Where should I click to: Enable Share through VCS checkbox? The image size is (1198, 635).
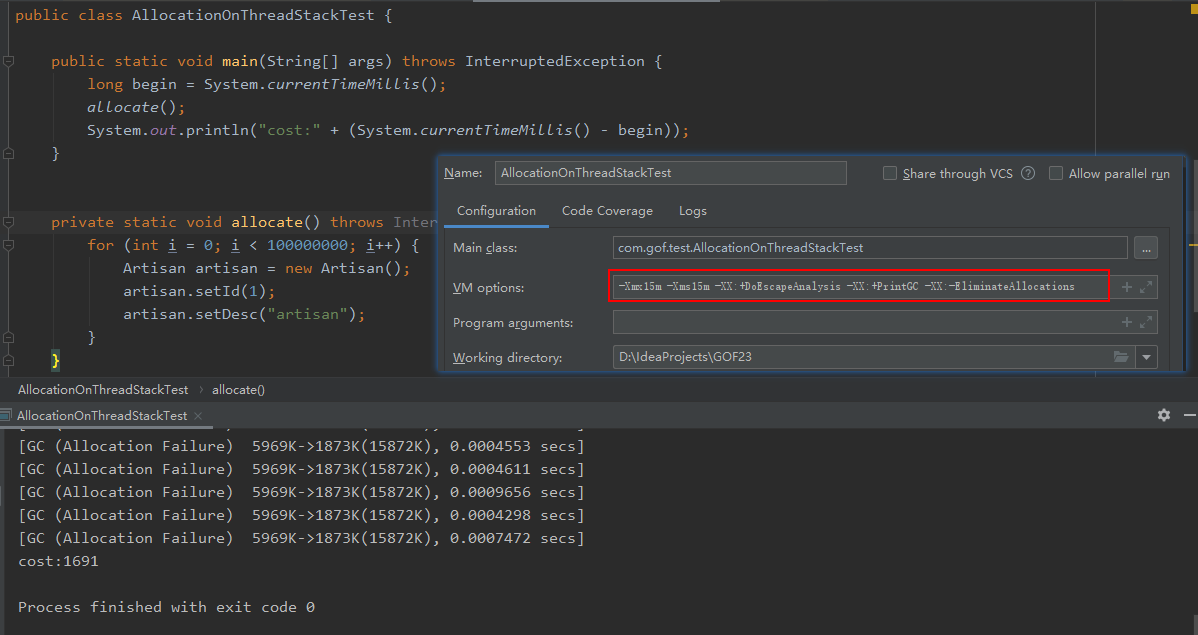889,173
